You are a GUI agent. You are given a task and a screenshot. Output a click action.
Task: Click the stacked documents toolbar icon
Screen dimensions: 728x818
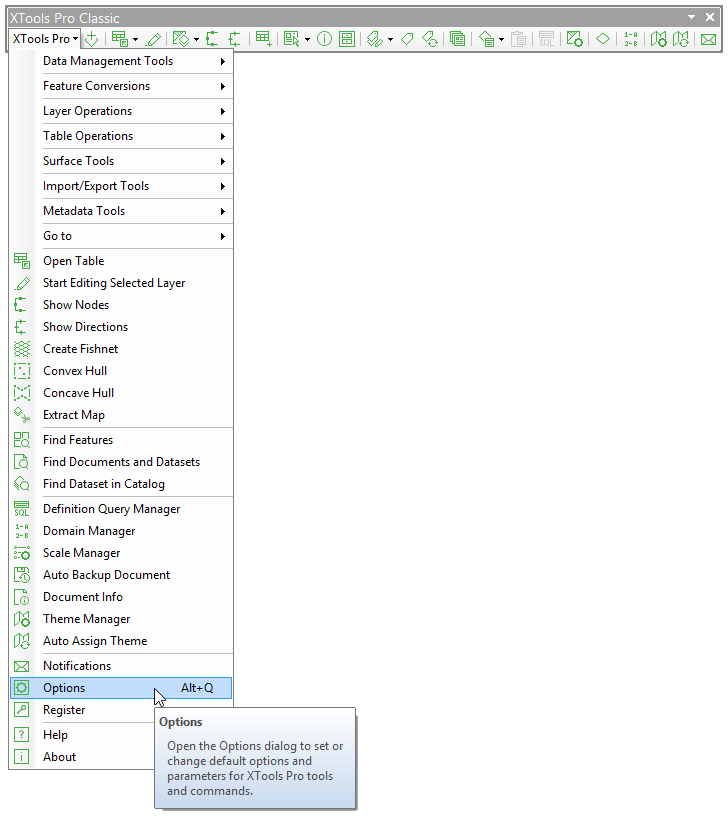tap(457, 39)
